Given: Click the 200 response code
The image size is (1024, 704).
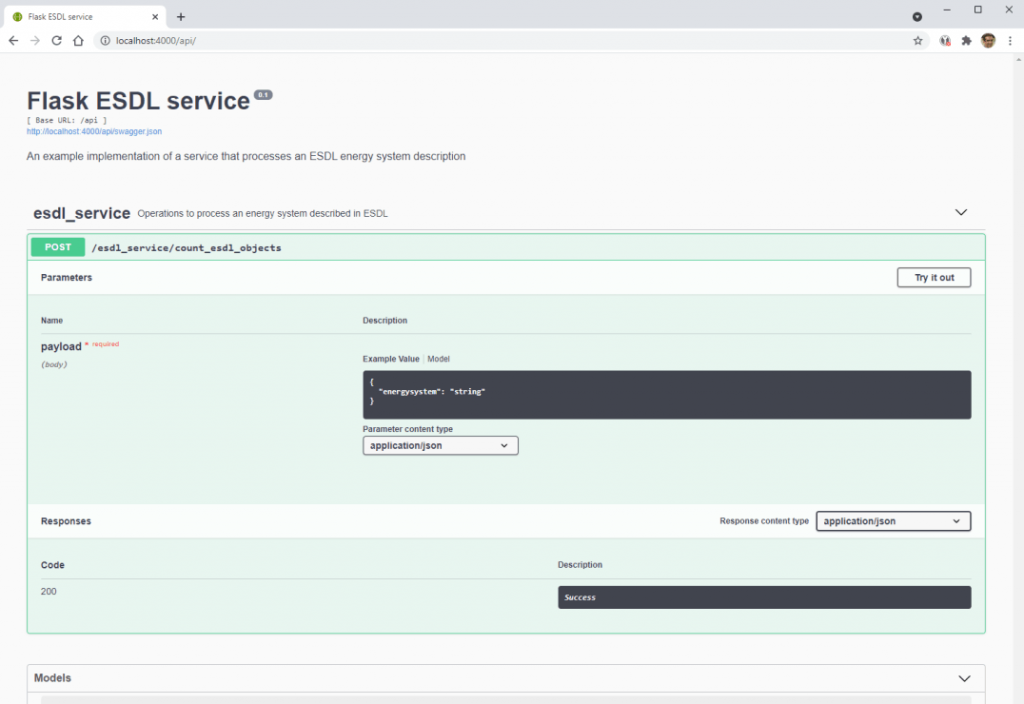Looking at the screenshot, I should click(48, 592).
